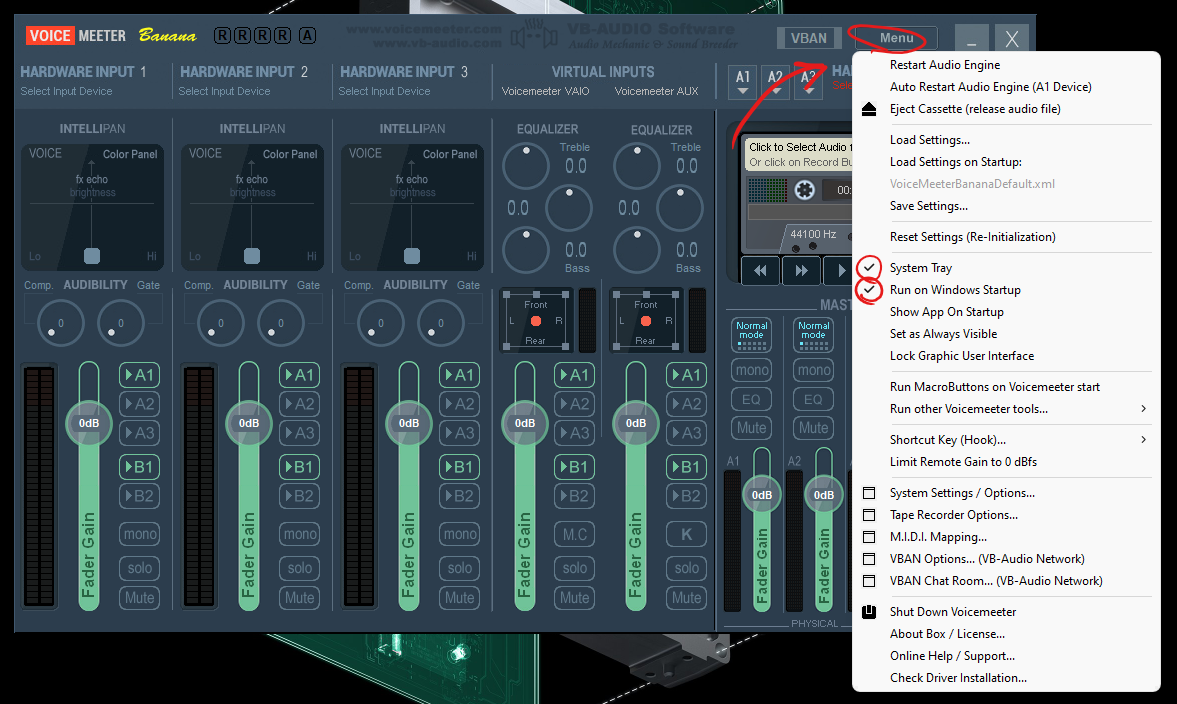The width and height of the screenshot is (1177, 704).
Task: Click the Hardware Input 1 fader gain knob
Action: click(x=89, y=423)
